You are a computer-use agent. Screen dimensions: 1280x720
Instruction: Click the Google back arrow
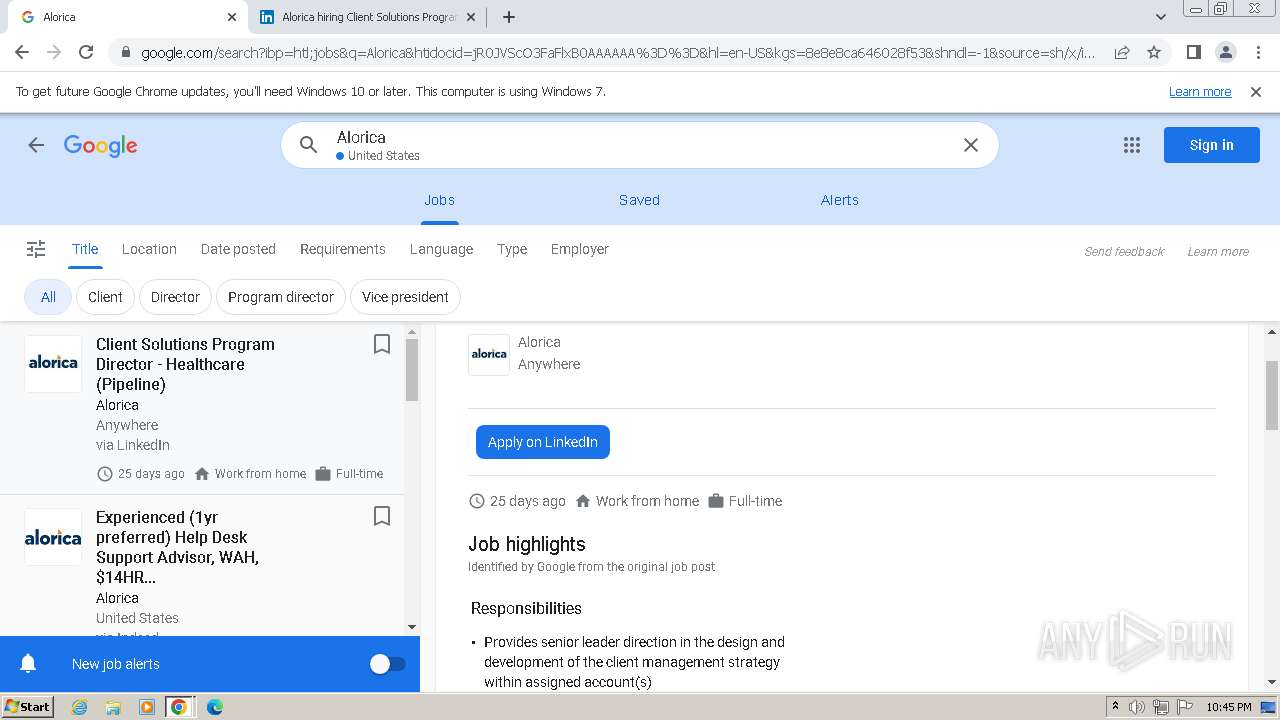pos(36,145)
